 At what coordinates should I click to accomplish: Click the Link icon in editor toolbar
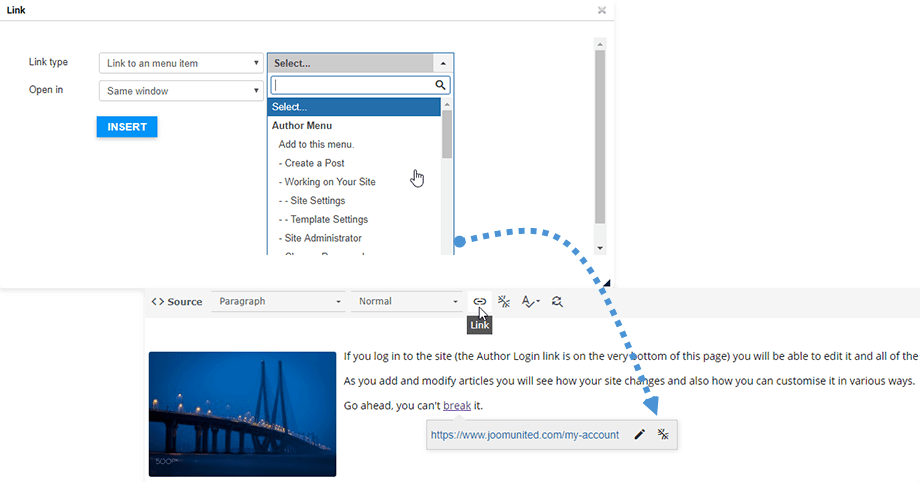(480, 301)
